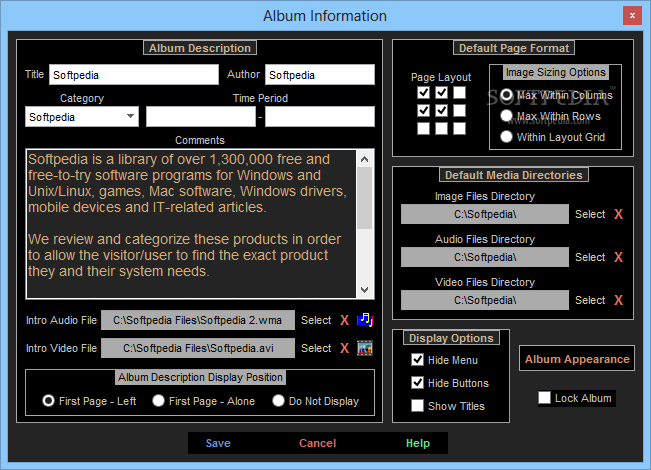Clear the Intro Video File with red X
The image size is (651, 470).
click(345, 348)
